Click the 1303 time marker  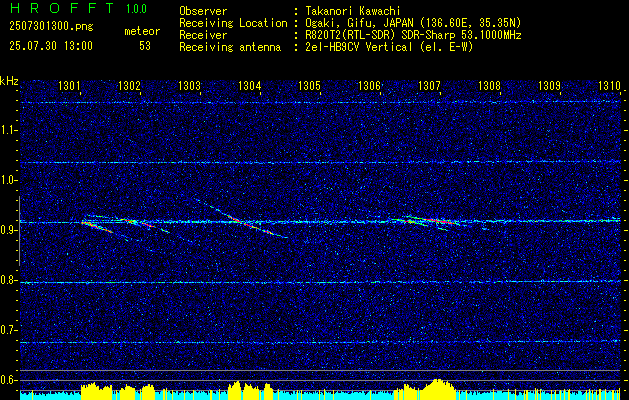[x=189, y=85]
